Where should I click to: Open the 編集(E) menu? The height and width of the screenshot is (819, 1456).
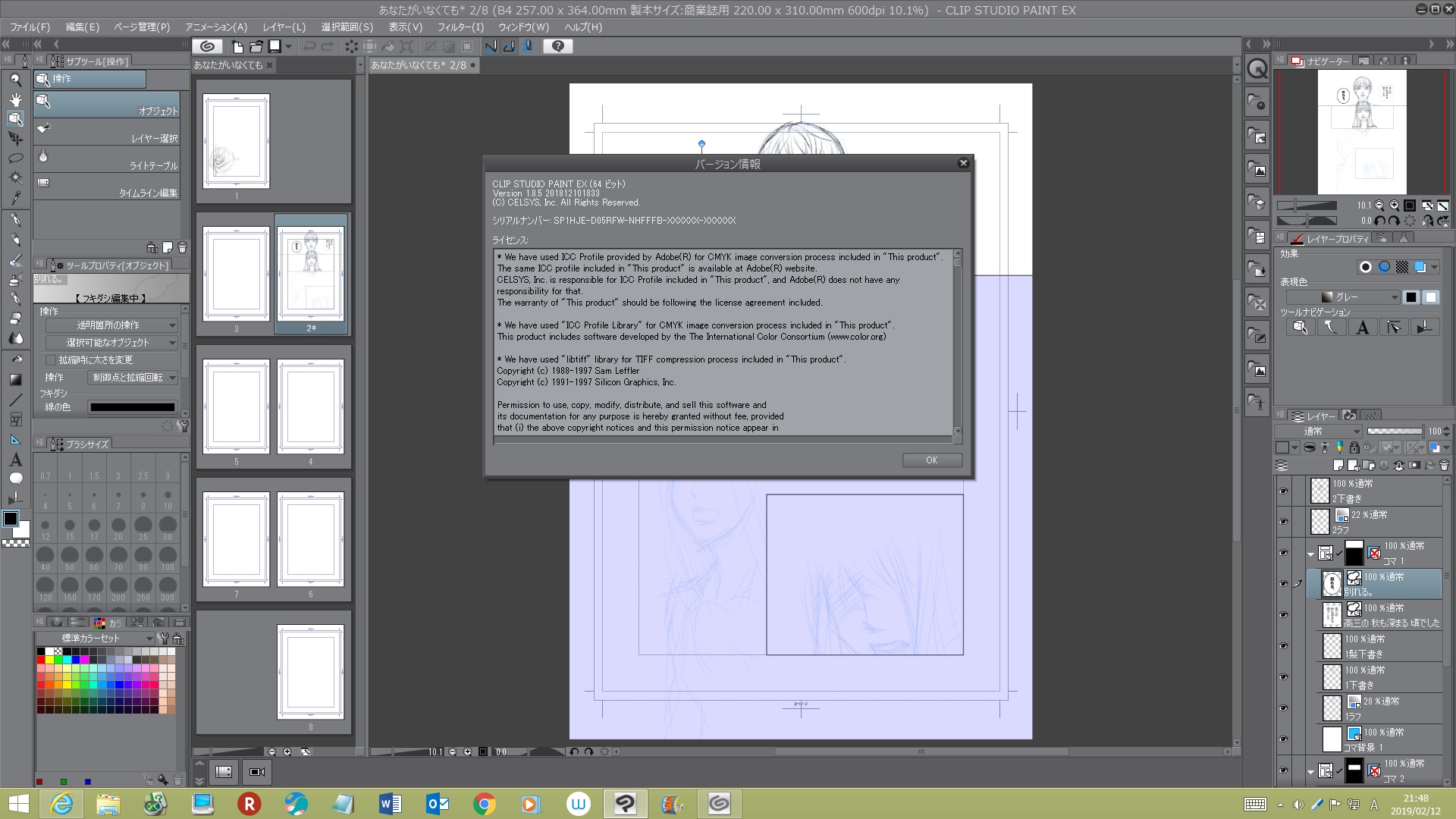(x=83, y=27)
